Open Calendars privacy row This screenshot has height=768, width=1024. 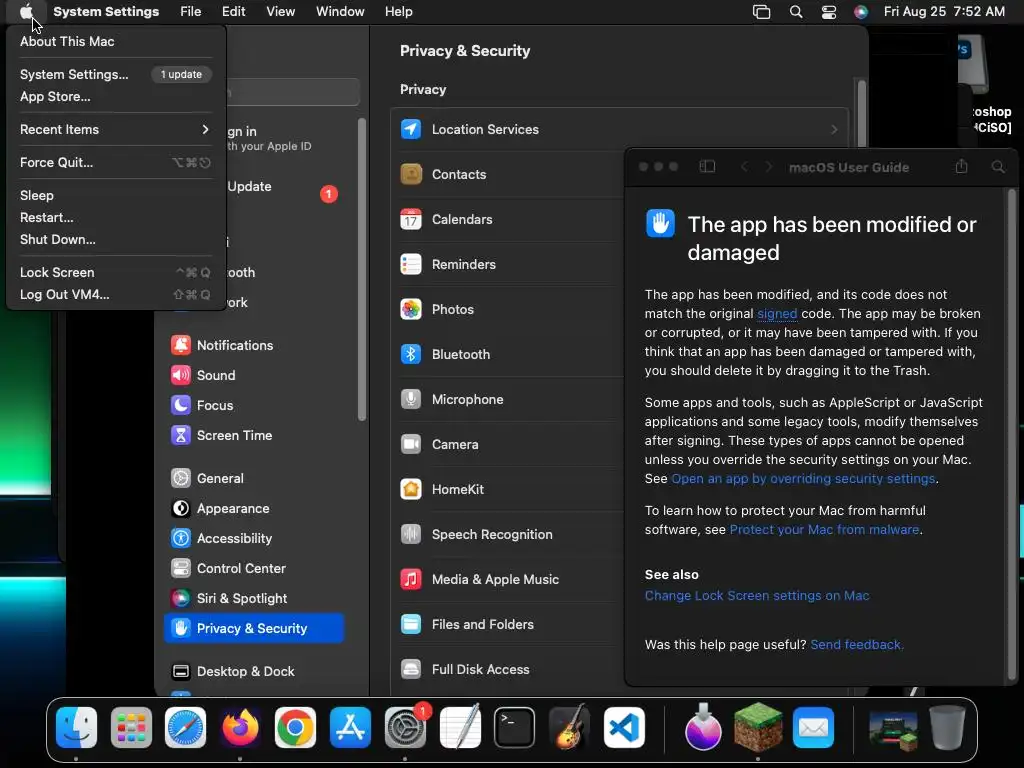click(508, 219)
